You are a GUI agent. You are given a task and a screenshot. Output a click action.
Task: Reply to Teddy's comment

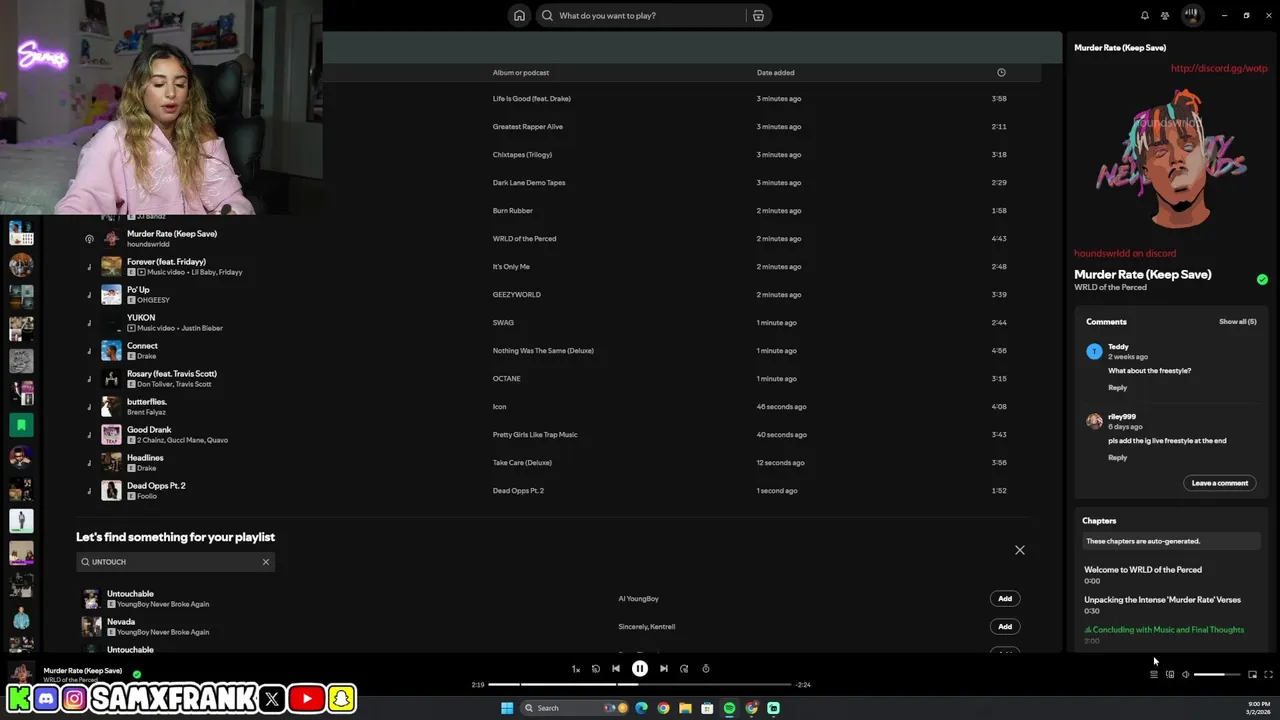pyautogui.click(x=1117, y=388)
